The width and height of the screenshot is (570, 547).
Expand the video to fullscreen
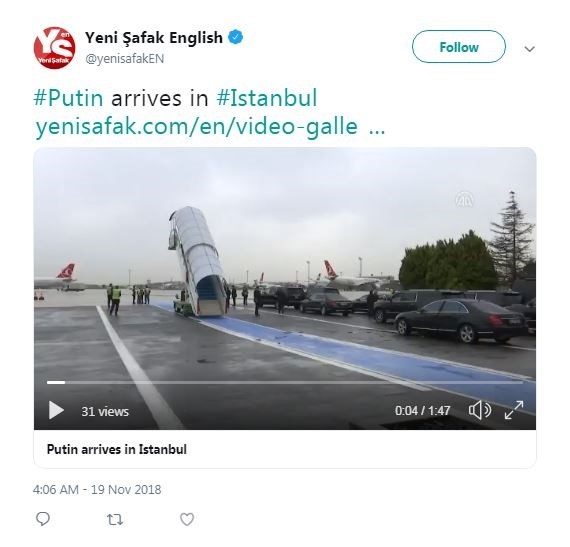tap(514, 410)
